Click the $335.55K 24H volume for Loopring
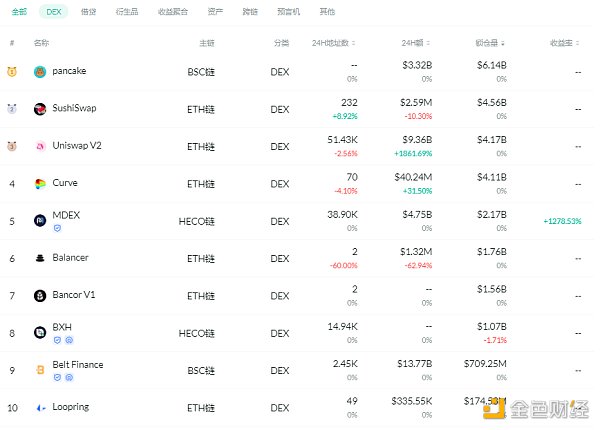Image resolution: width=600 pixels, height=430 pixels. tap(411, 401)
